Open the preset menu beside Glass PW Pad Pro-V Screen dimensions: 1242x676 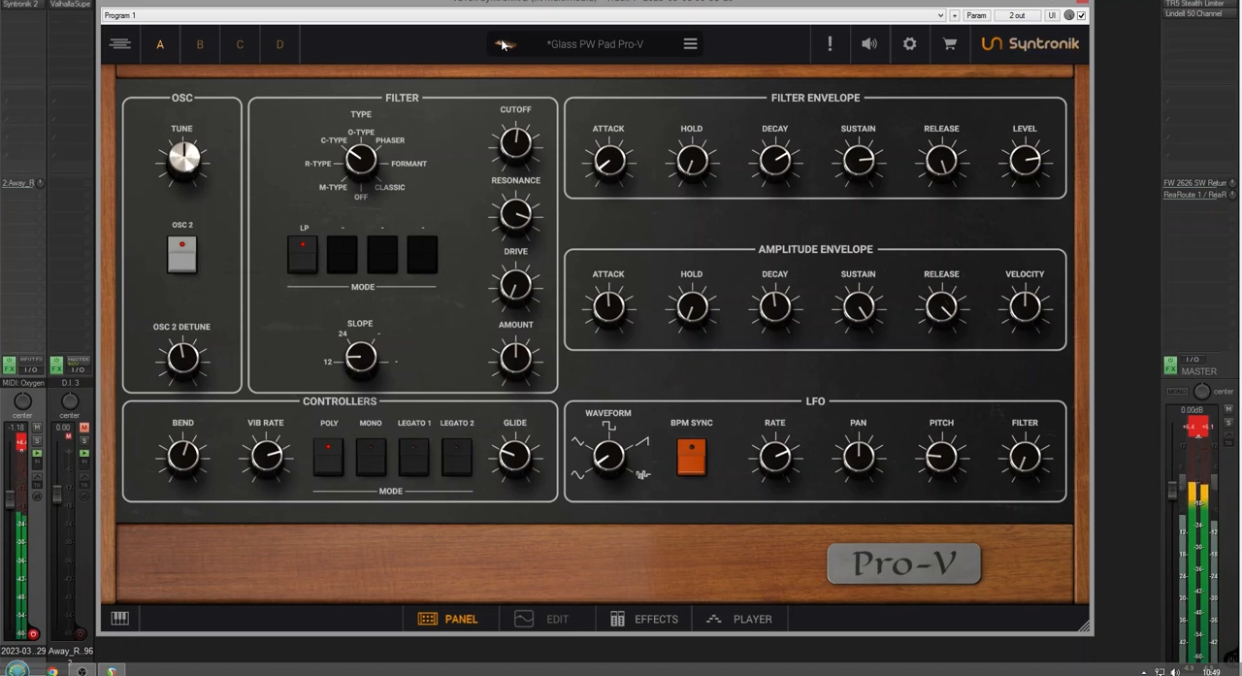(690, 44)
